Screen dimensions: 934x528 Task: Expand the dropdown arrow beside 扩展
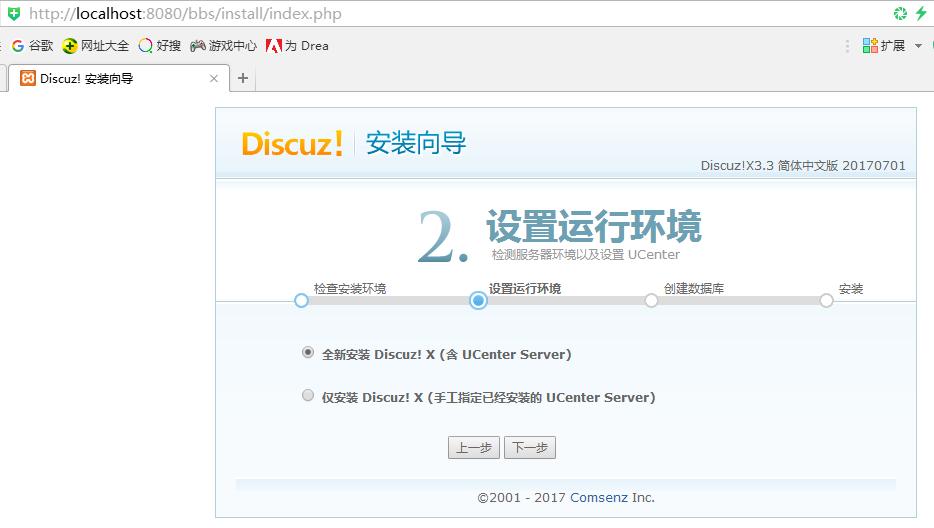(x=919, y=46)
